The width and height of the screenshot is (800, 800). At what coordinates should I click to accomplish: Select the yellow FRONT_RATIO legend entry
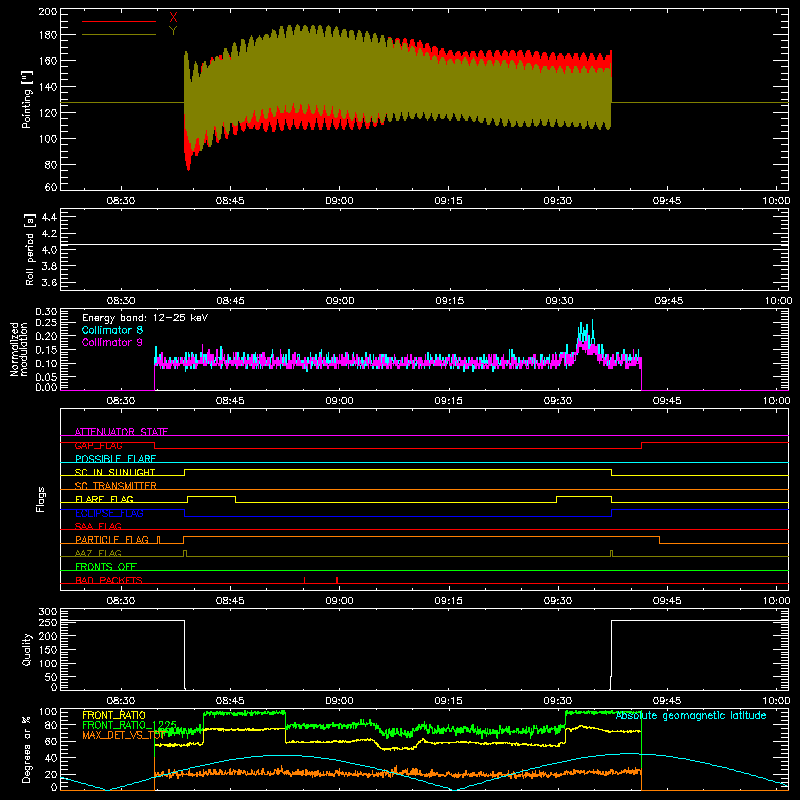coord(114,715)
